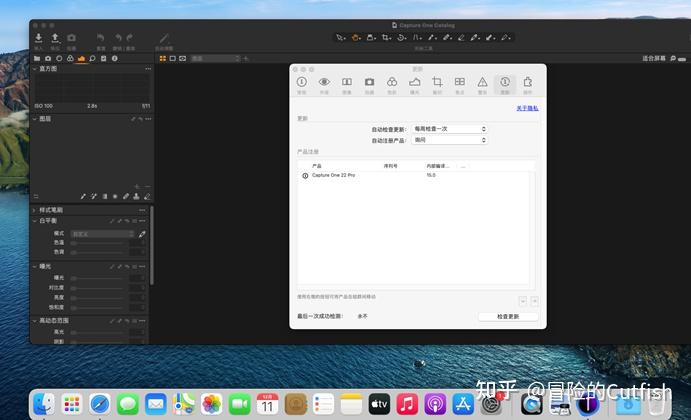Open the 直方图 panel three-dots menu

coord(148,69)
